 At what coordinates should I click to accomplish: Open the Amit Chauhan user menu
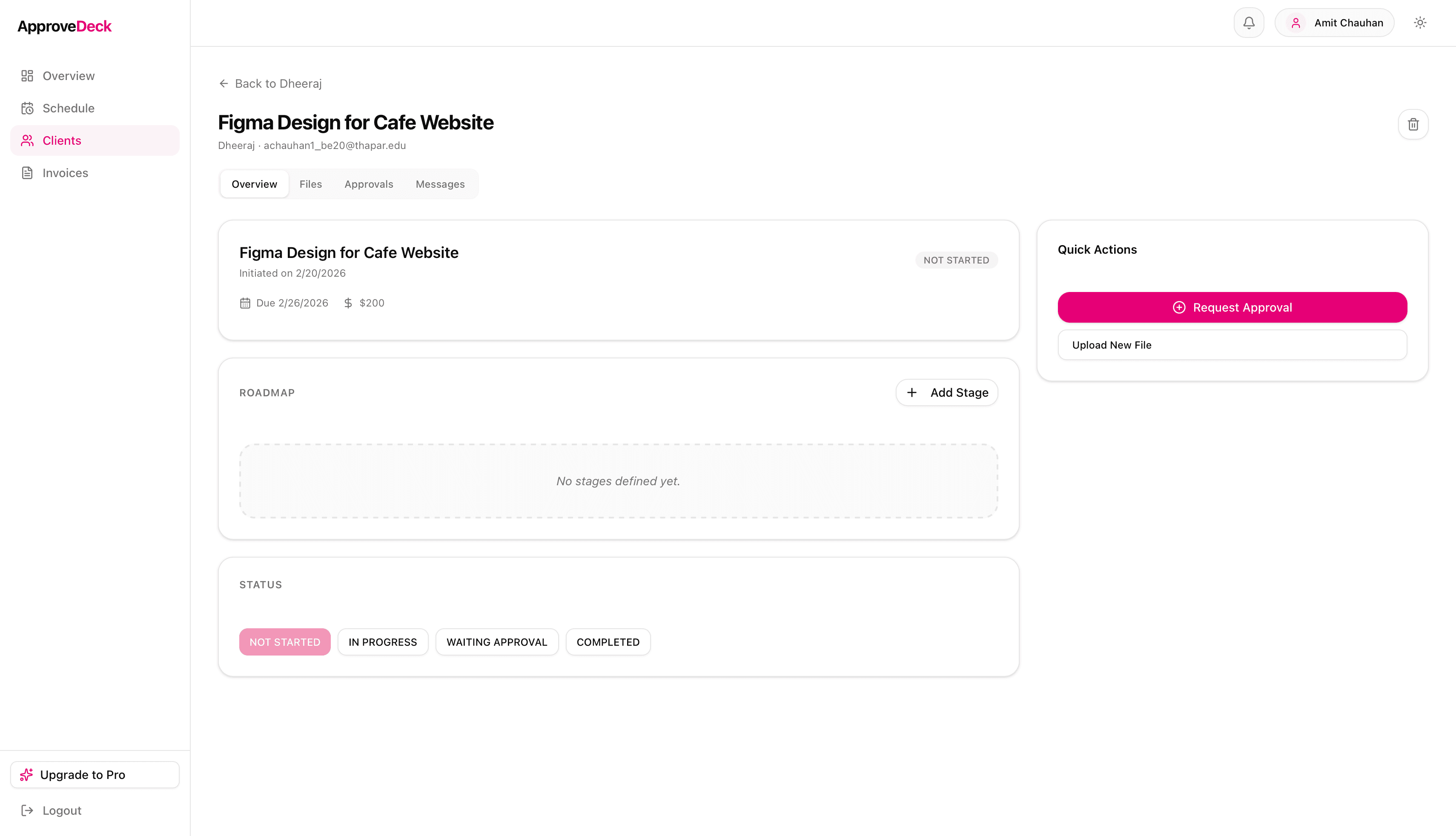[x=1334, y=23]
